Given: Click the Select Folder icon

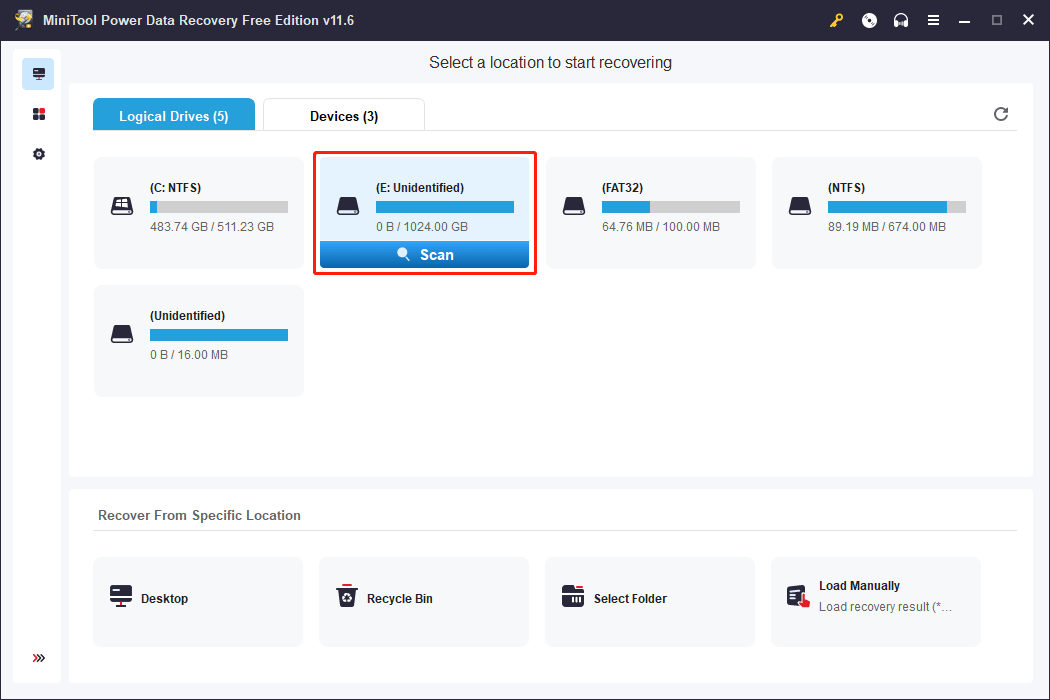Looking at the screenshot, I should [x=573, y=596].
